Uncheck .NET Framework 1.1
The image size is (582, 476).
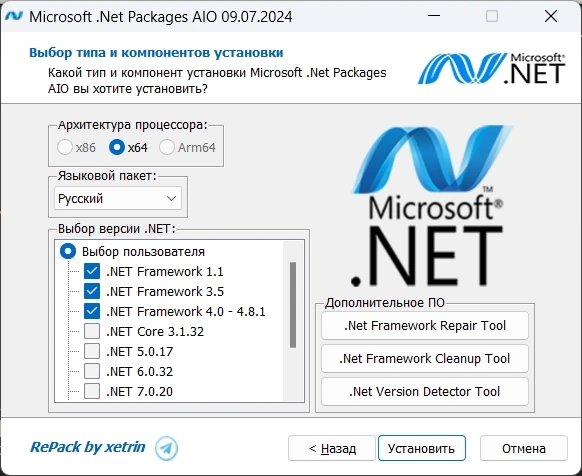(x=92, y=271)
